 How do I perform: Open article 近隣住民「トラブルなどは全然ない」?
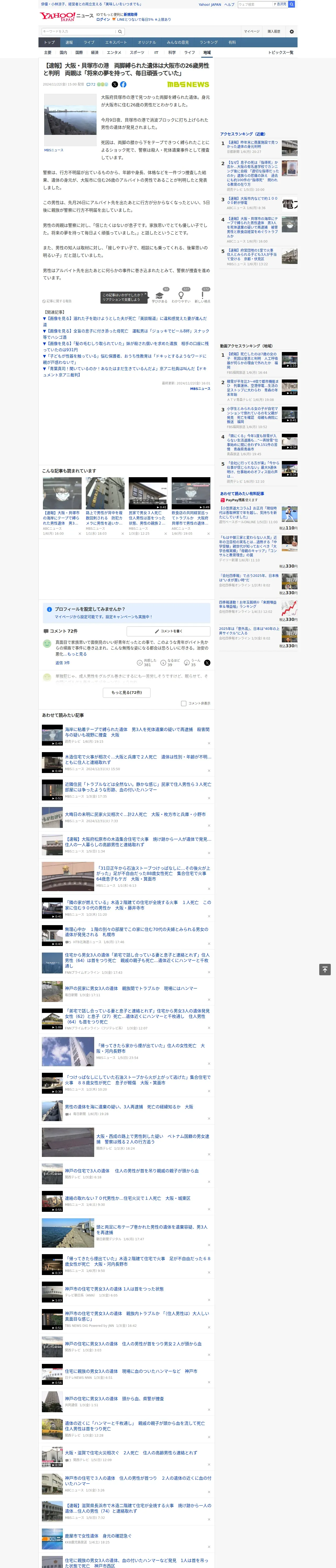138,788
